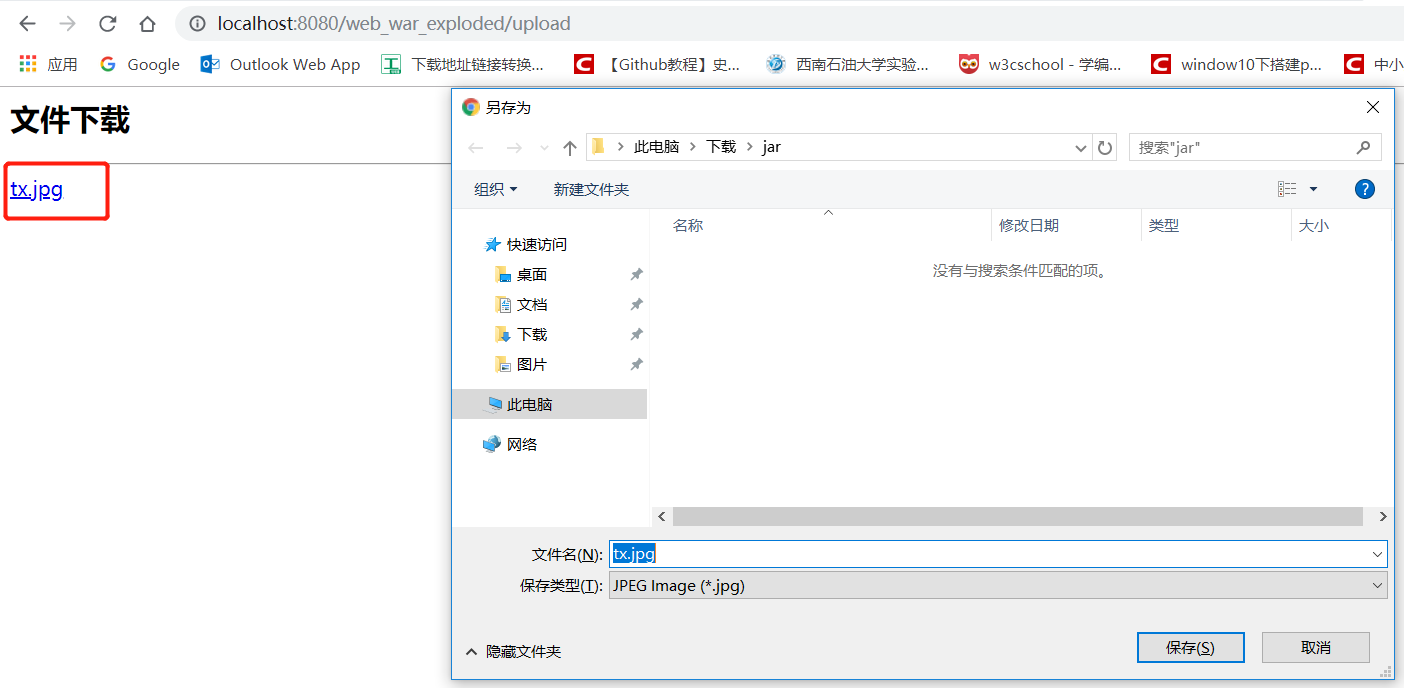Open the help icon in dialog
Image resolution: width=1404 pixels, height=688 pixels.
click(1365, 189)
